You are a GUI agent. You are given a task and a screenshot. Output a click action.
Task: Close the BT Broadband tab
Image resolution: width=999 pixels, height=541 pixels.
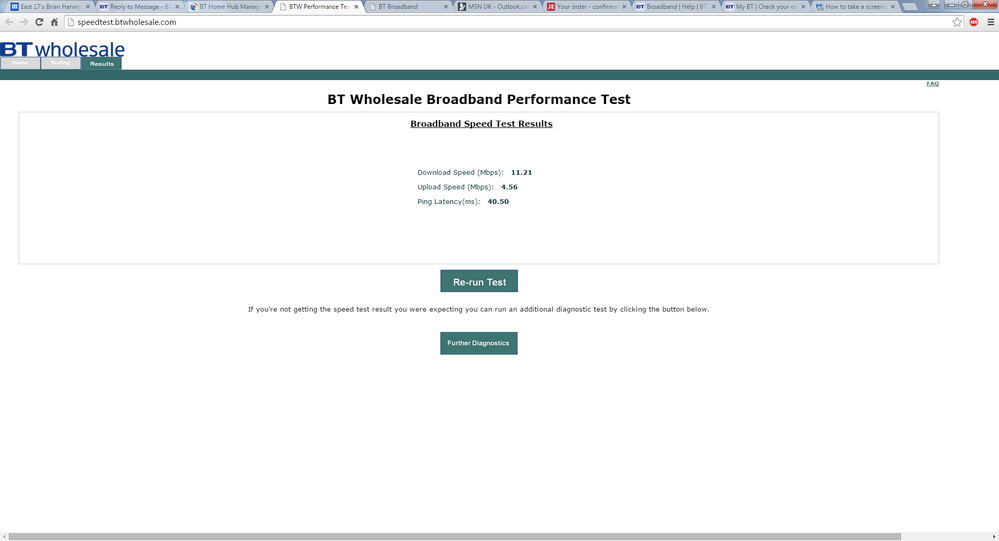pyautogui.click(x=445, y=7)
